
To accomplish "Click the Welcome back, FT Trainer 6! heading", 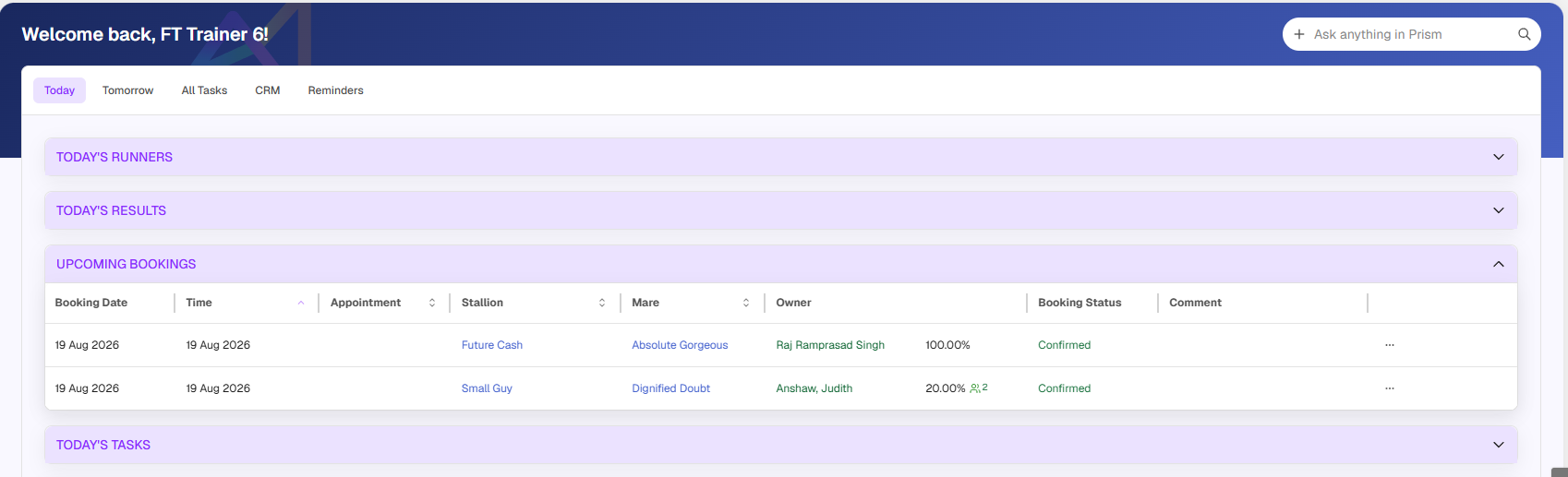I will pyautogui.click(x=145, y=34).
